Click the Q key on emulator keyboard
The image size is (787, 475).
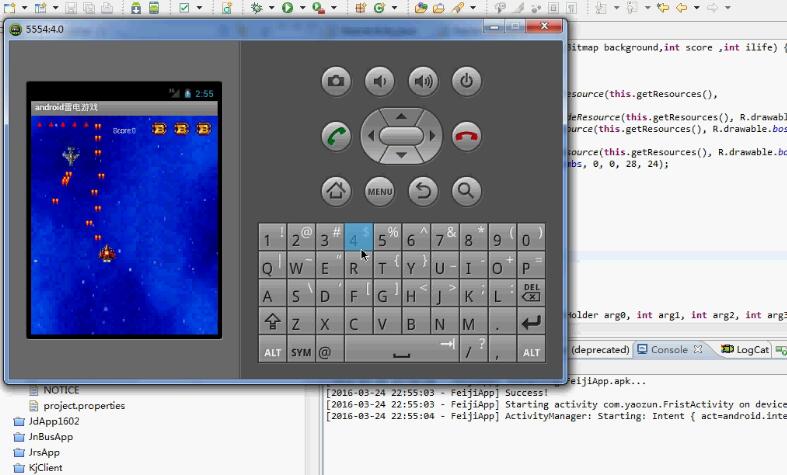tap(273, 265)
